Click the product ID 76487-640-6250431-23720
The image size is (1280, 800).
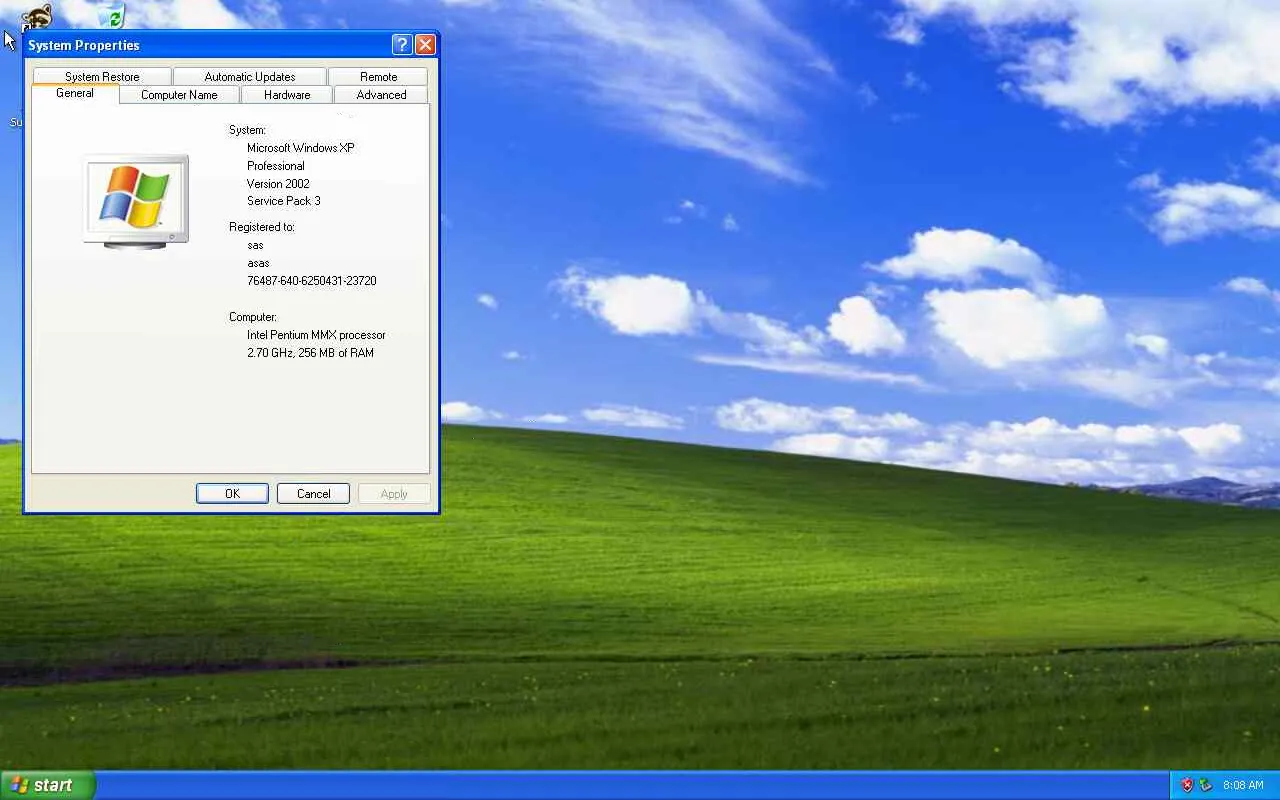pyautogui.click(x=312, y=281)
